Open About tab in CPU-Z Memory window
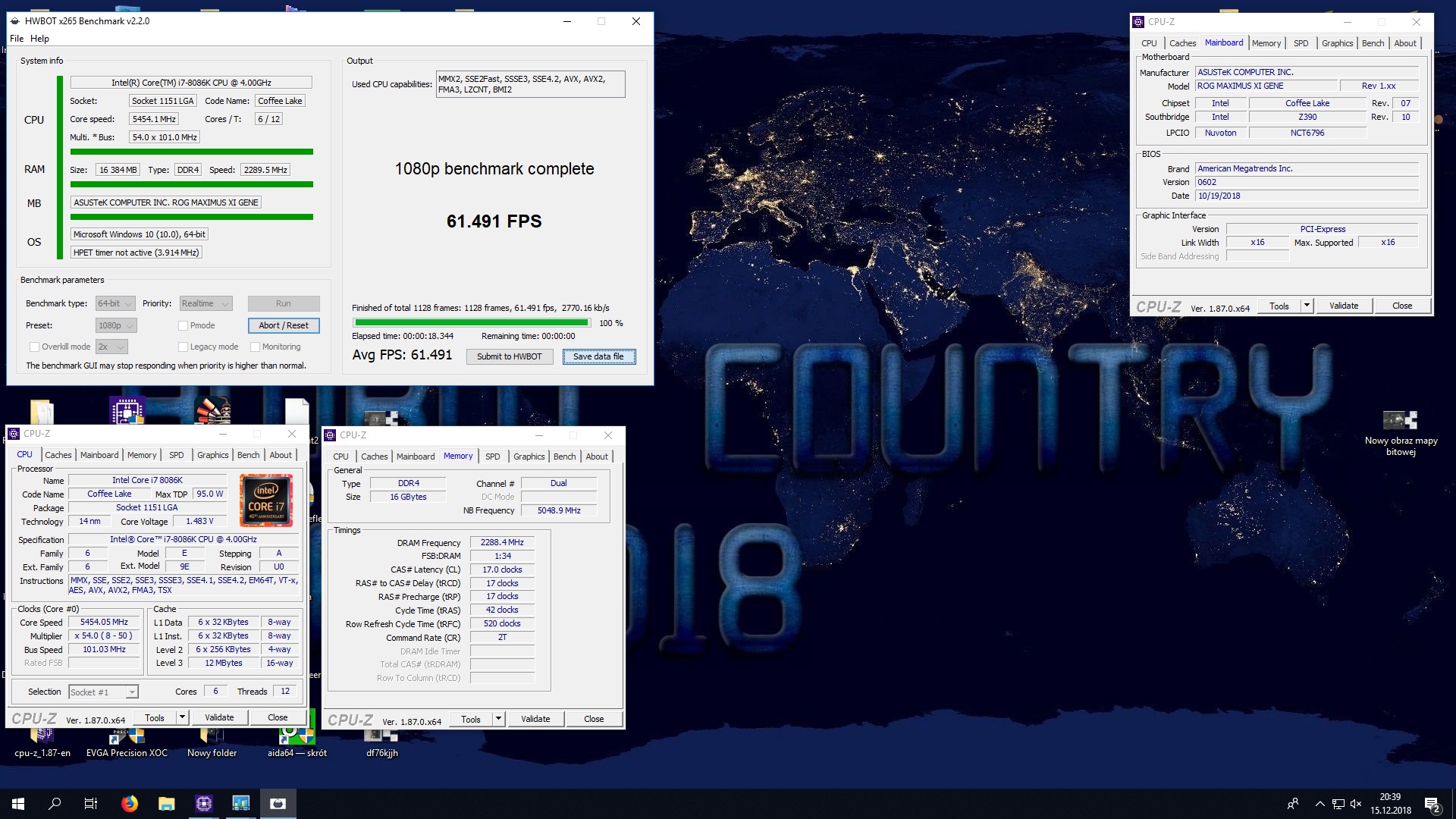 click(x=597, y=457)
